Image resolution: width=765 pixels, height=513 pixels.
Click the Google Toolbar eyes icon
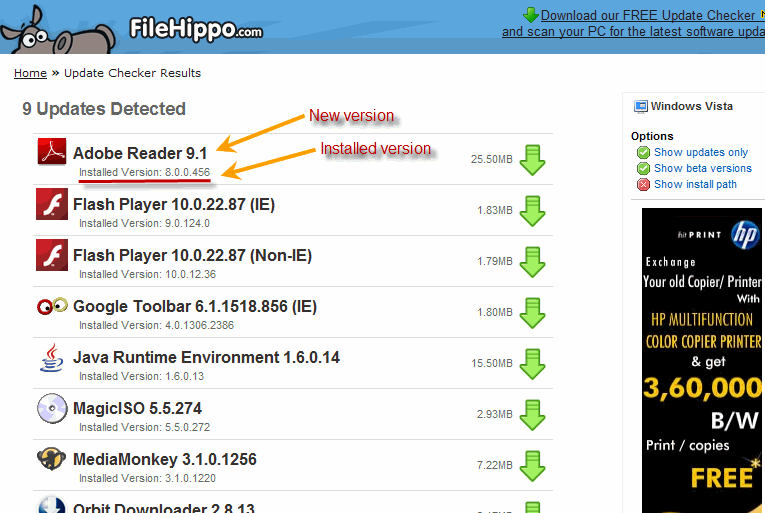52,306
